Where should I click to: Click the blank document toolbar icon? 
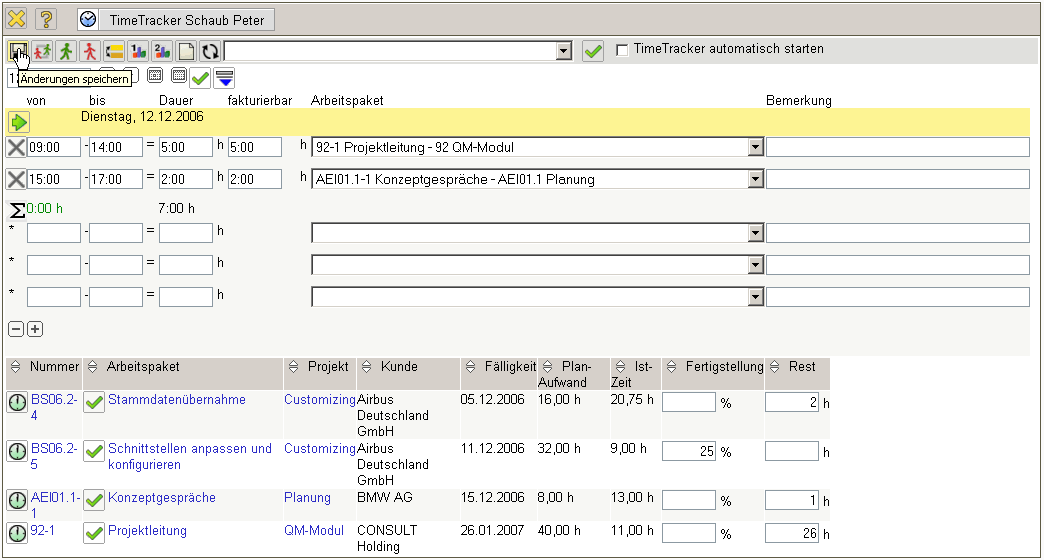click(186, 51)
